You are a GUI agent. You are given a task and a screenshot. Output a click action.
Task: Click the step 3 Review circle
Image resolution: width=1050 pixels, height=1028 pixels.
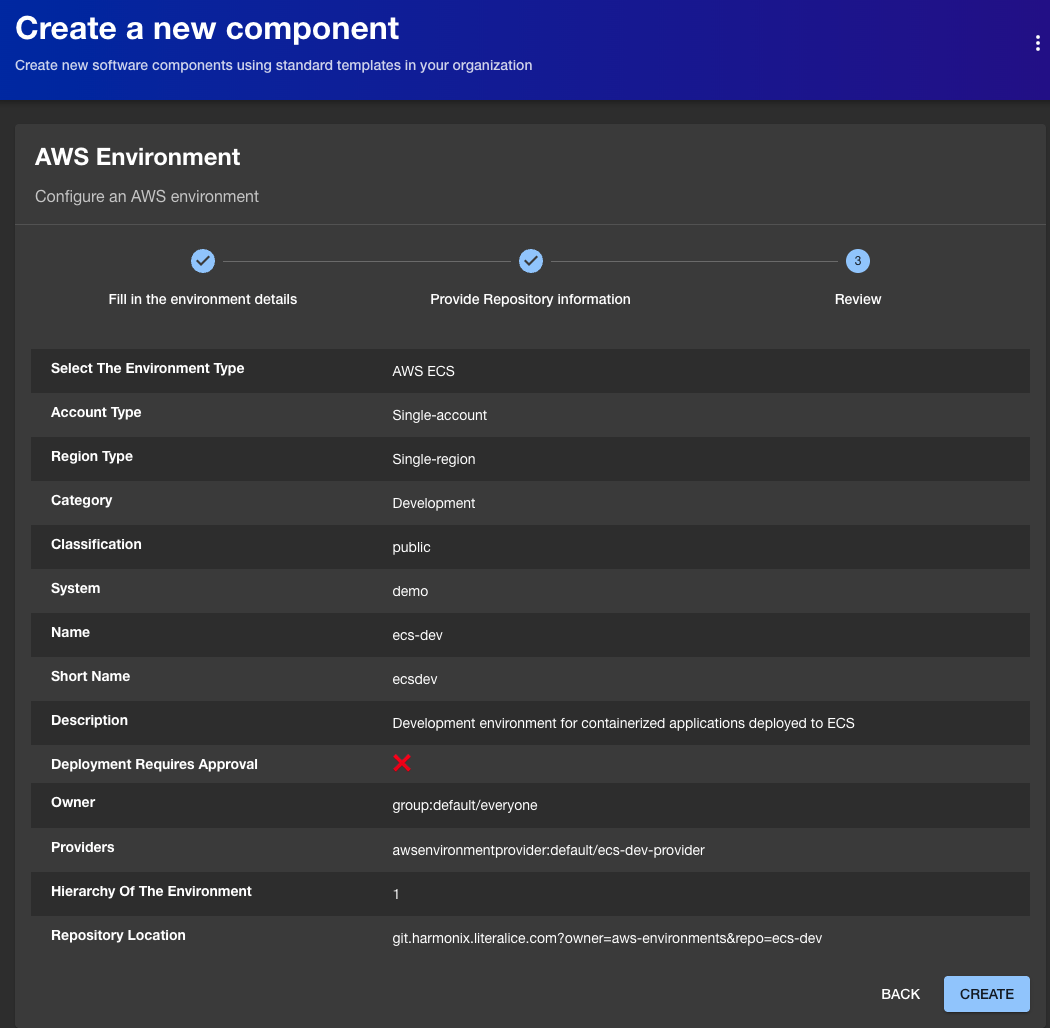(x=858, y=261)
